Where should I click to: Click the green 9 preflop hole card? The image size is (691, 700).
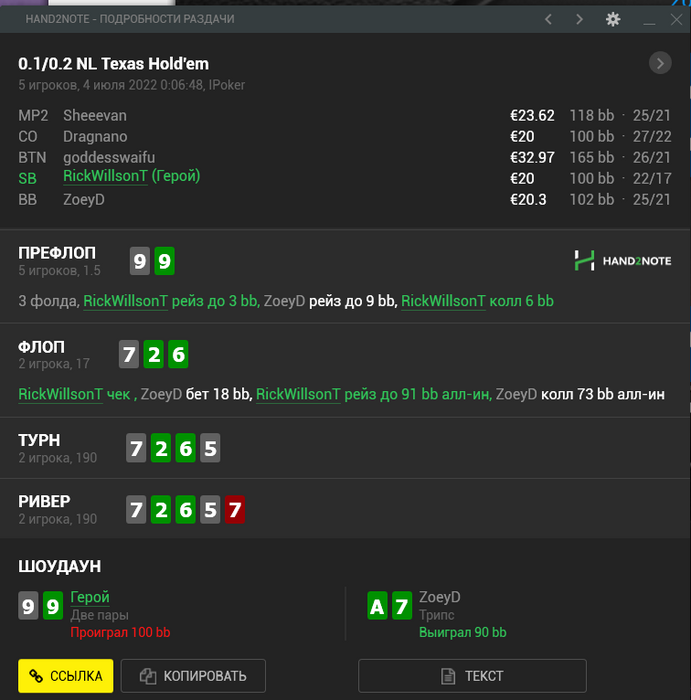click(164, 261)
